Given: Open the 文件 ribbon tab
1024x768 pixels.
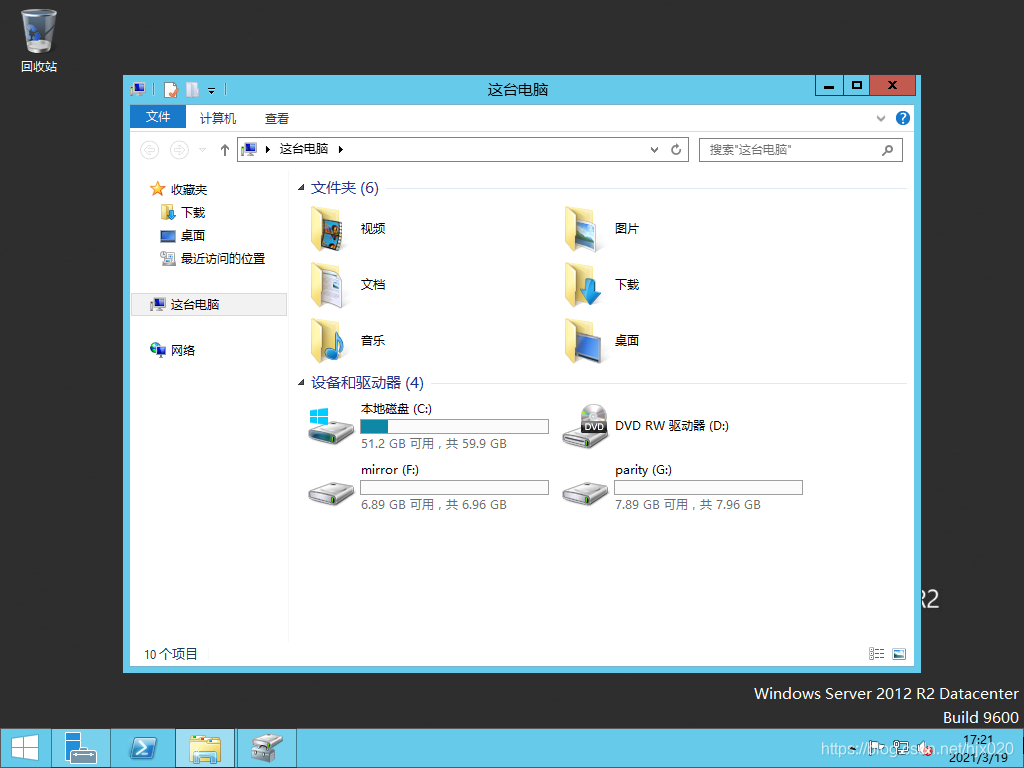Looking at the screenshot, I should (158, 117).
